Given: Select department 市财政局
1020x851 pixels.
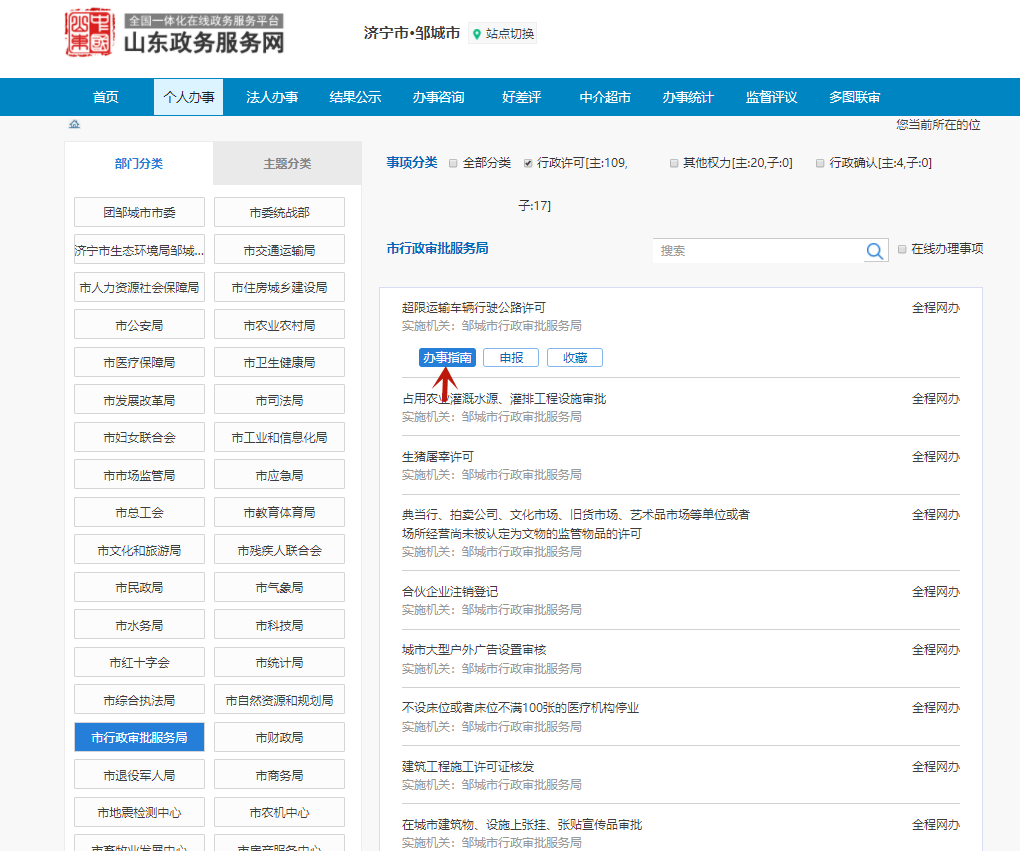Looking at the screenshot, I should click(280, 737).
